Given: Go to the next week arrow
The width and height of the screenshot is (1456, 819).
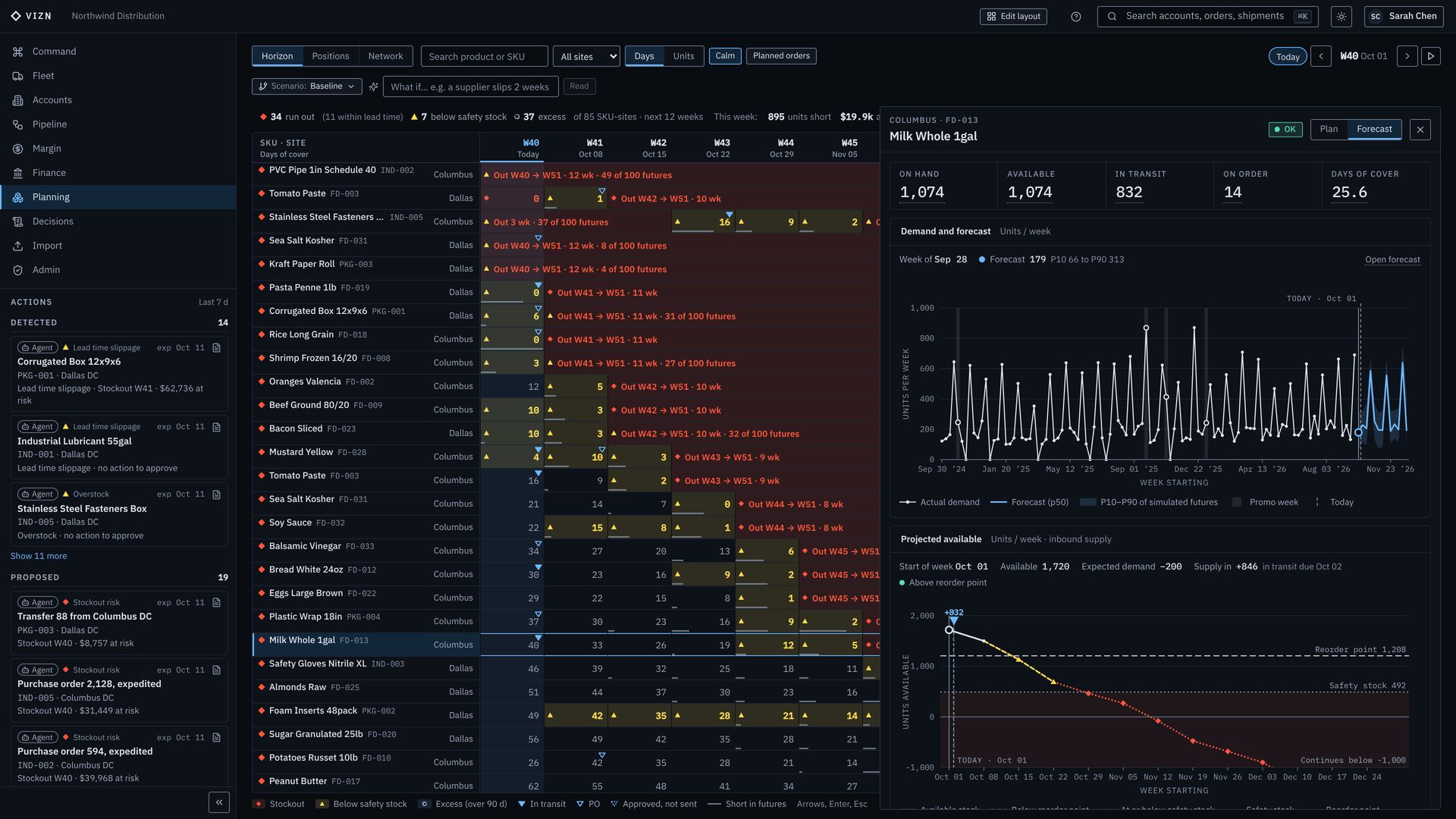Looking at the screenshot, I should pos(1407,56).
